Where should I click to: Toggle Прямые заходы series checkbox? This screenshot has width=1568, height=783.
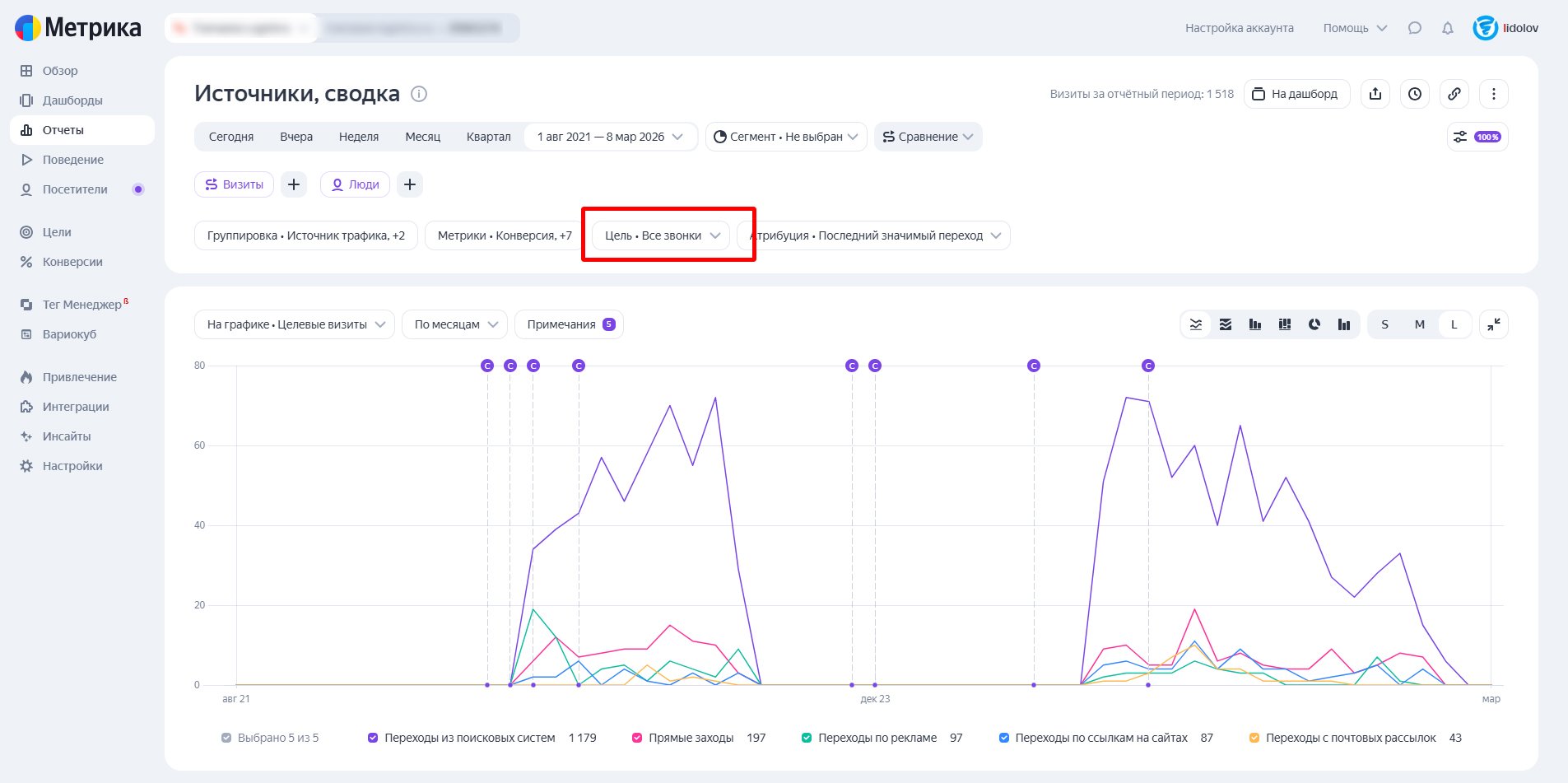click(637, 738)
